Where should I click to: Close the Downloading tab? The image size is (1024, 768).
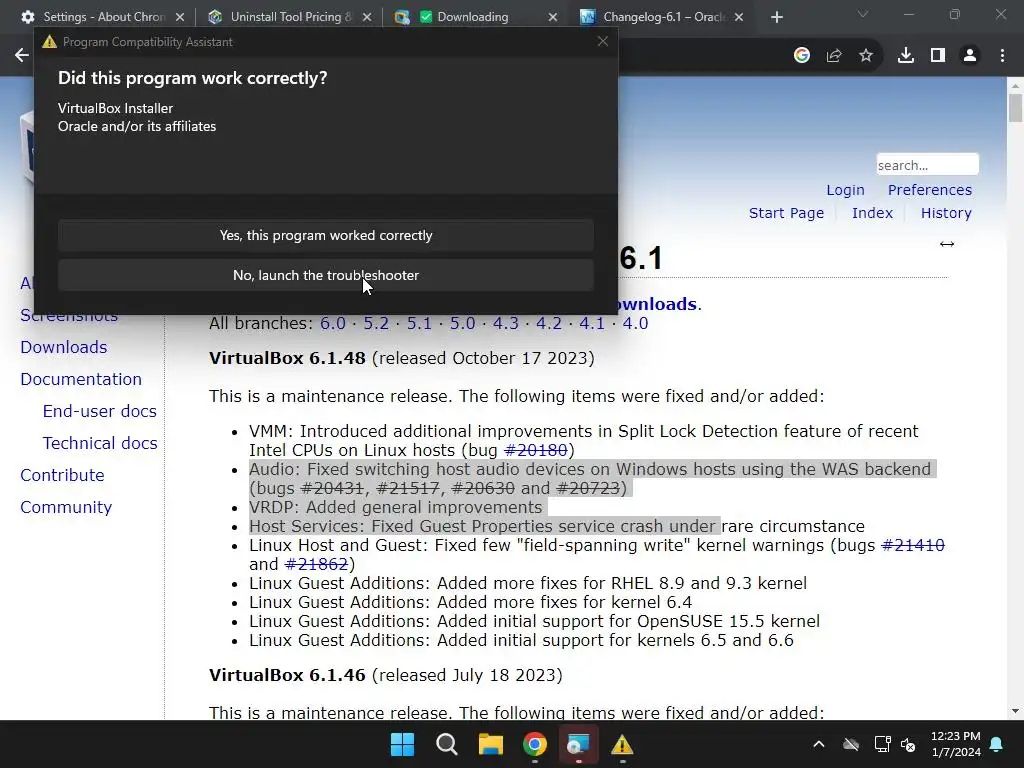click(552, 17)
